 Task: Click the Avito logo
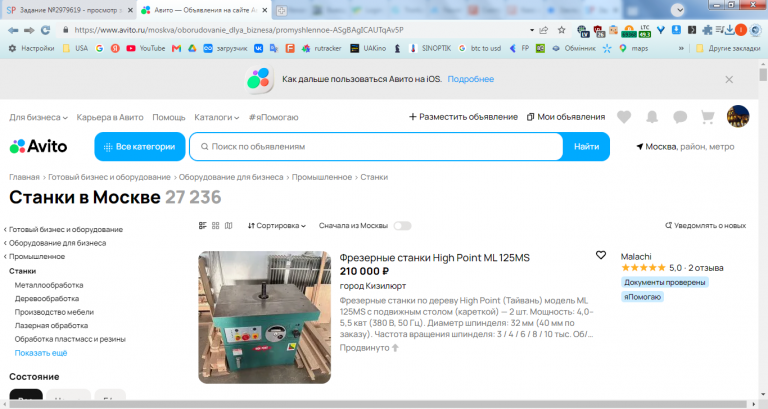(x=38, y=146)
